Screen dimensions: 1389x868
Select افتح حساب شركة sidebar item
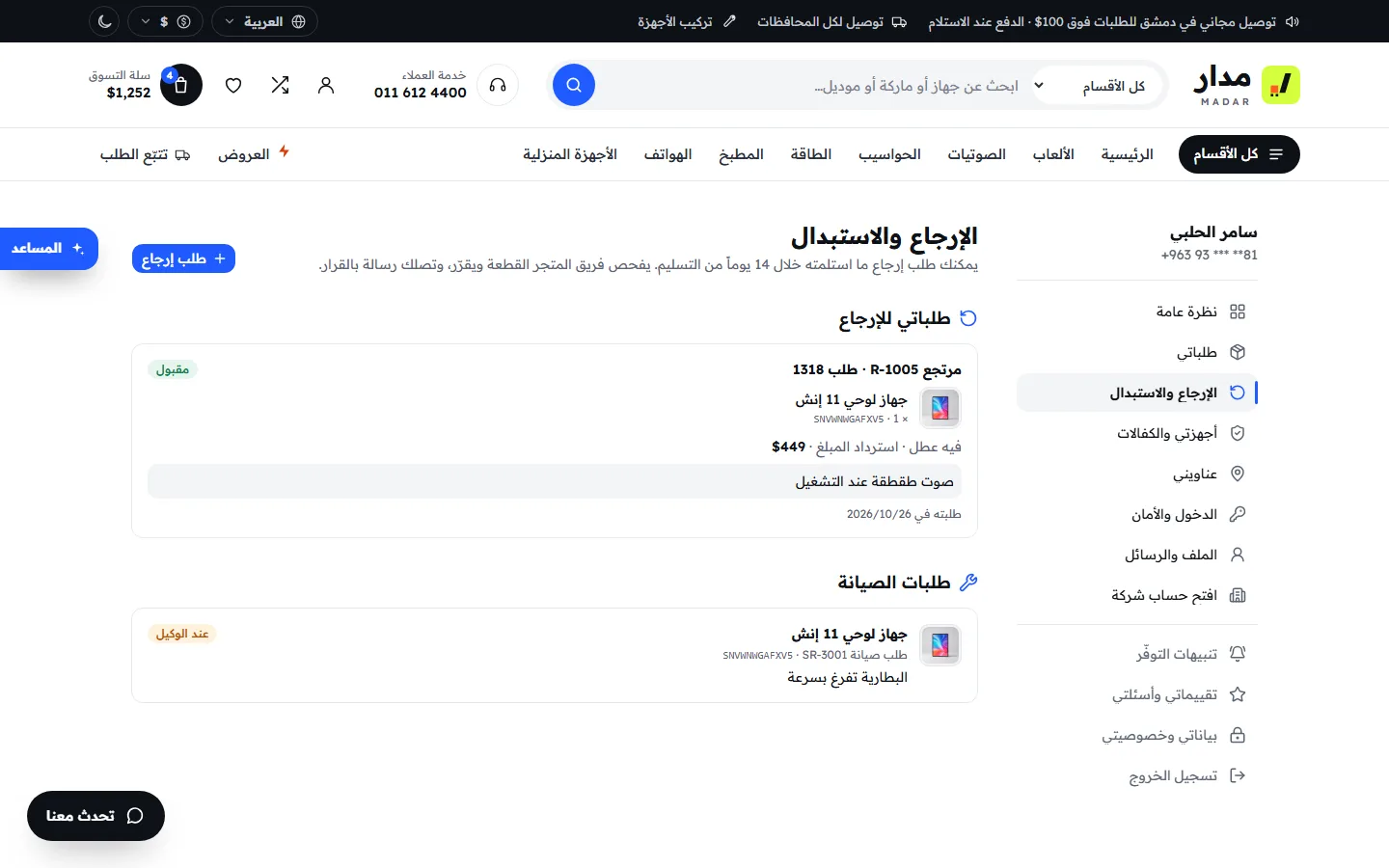(x=1136, y=595)
